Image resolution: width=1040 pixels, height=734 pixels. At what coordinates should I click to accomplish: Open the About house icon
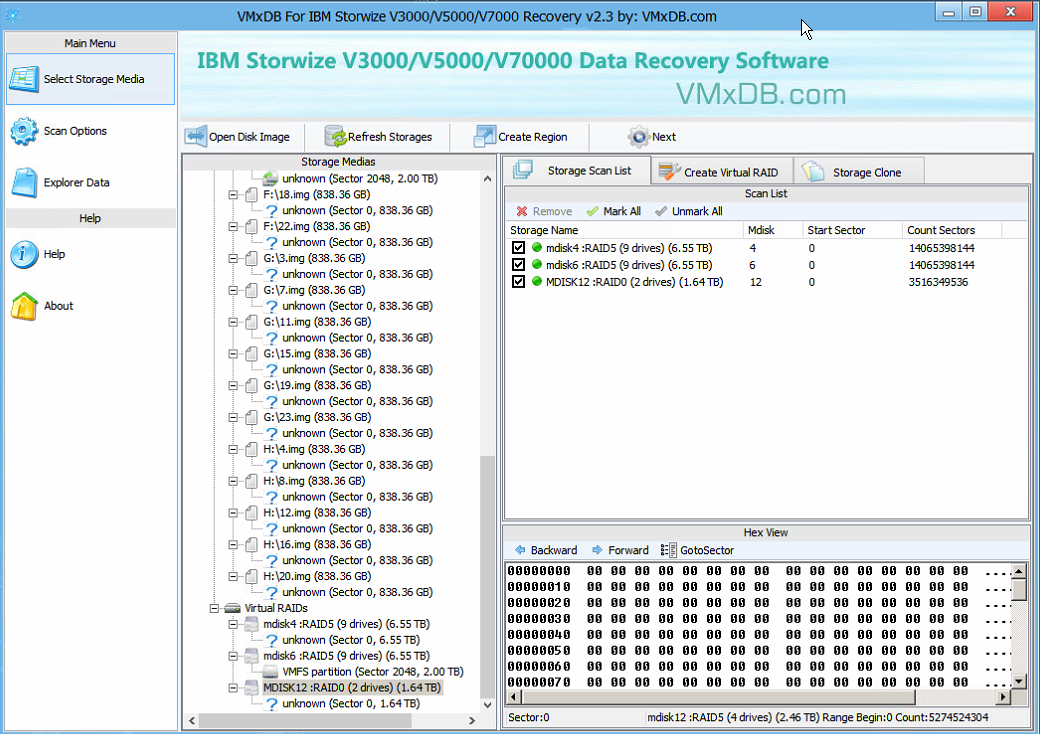[x=24, y=306]
